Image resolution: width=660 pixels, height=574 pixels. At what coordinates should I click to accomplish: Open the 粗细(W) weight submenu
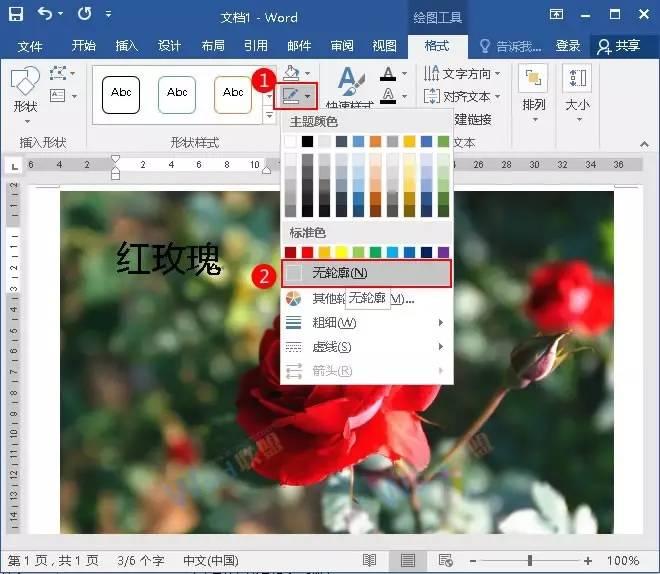pos(367,323)
